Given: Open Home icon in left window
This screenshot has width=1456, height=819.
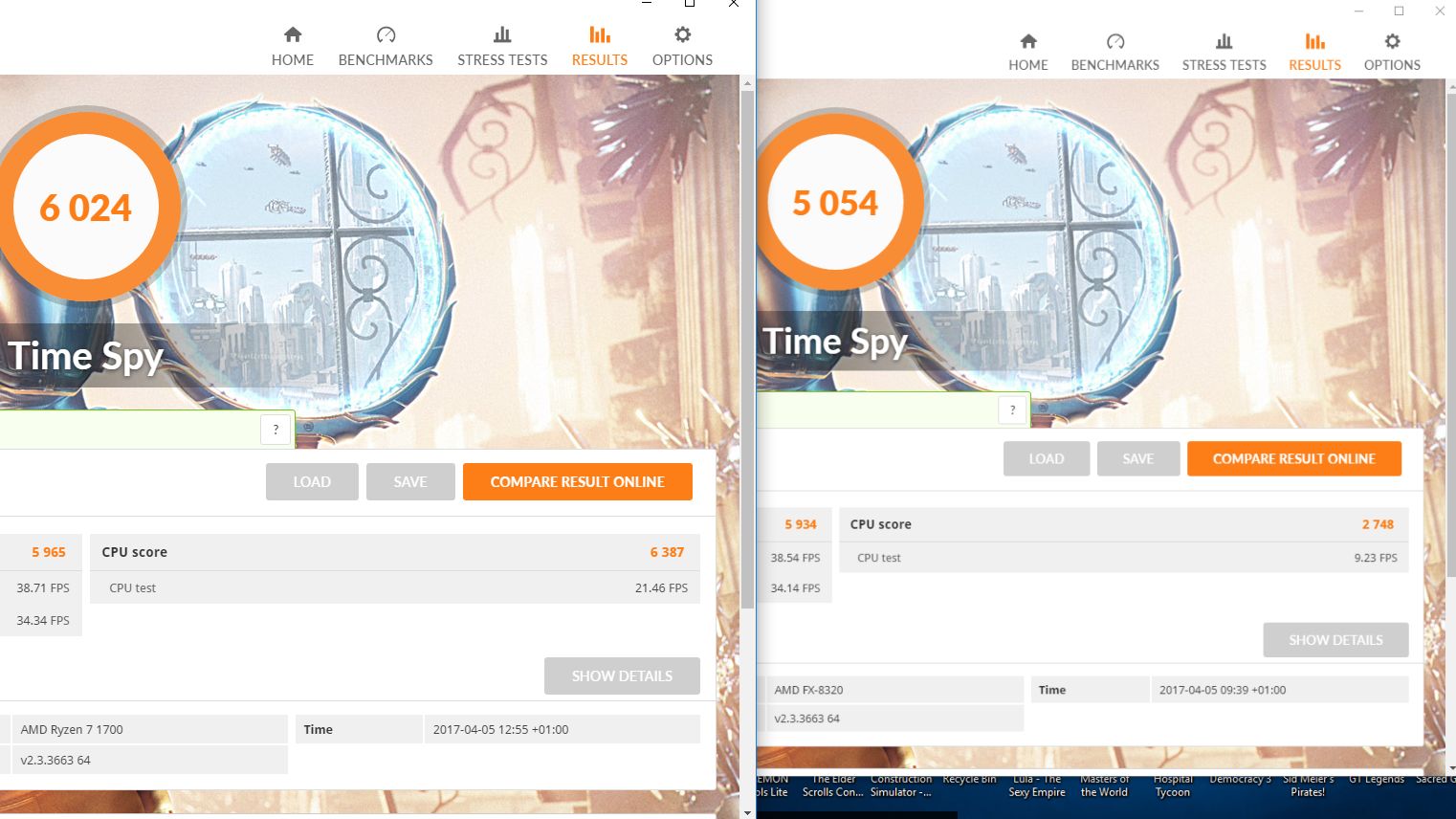Looking at the screenshot, I should point(293,35).
